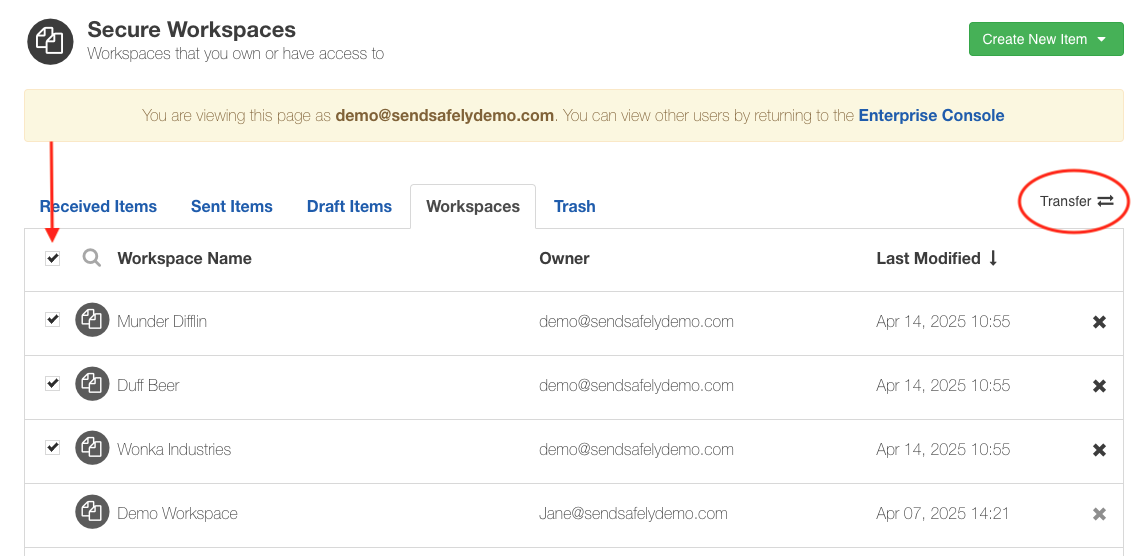The height and width of the screenshot is (556, 1143).
Task: Click the greyed X on Demo Workspace row
Action: (x=1099, y=514)
